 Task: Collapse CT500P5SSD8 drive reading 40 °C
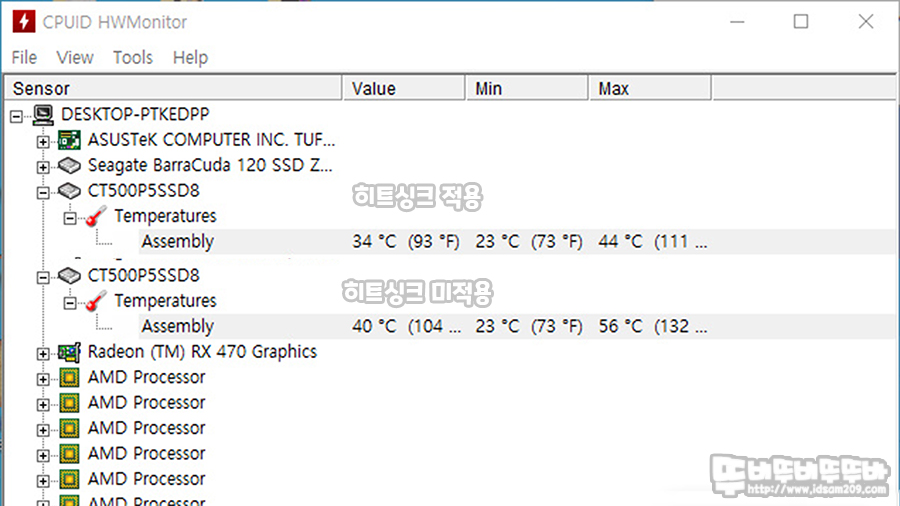click(43, 278)
